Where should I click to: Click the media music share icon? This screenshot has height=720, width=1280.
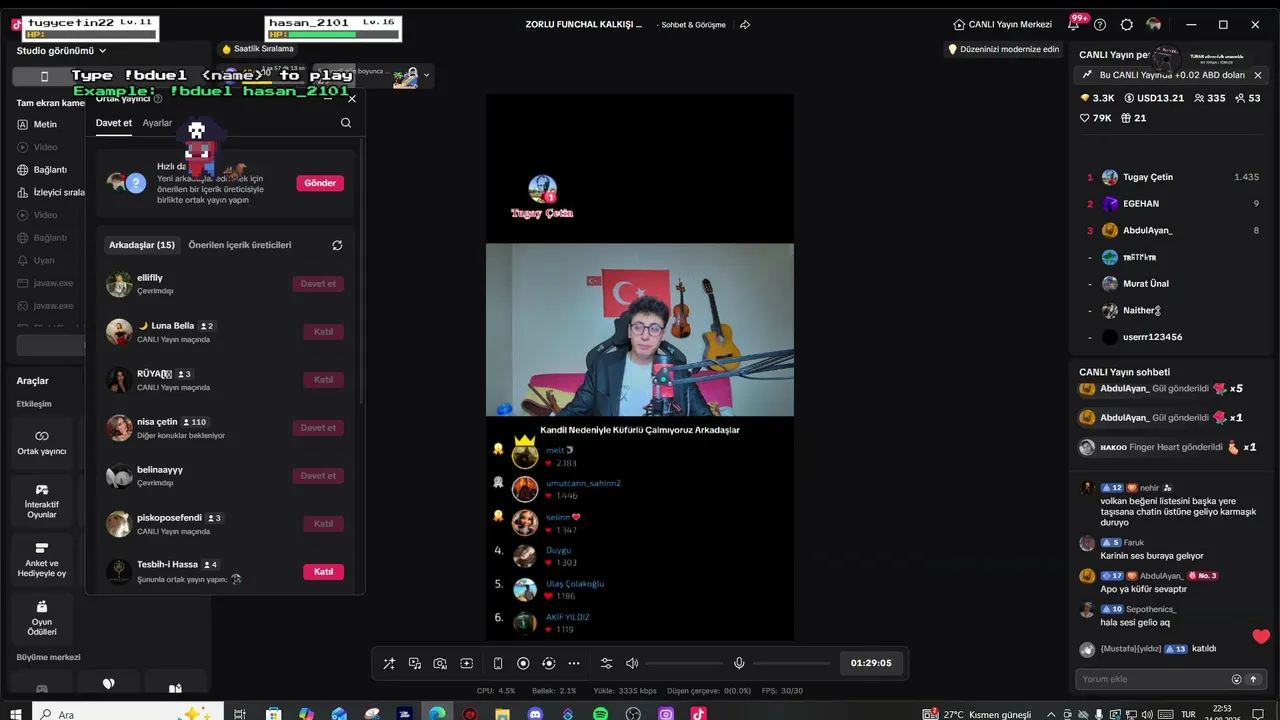[415, 663]
